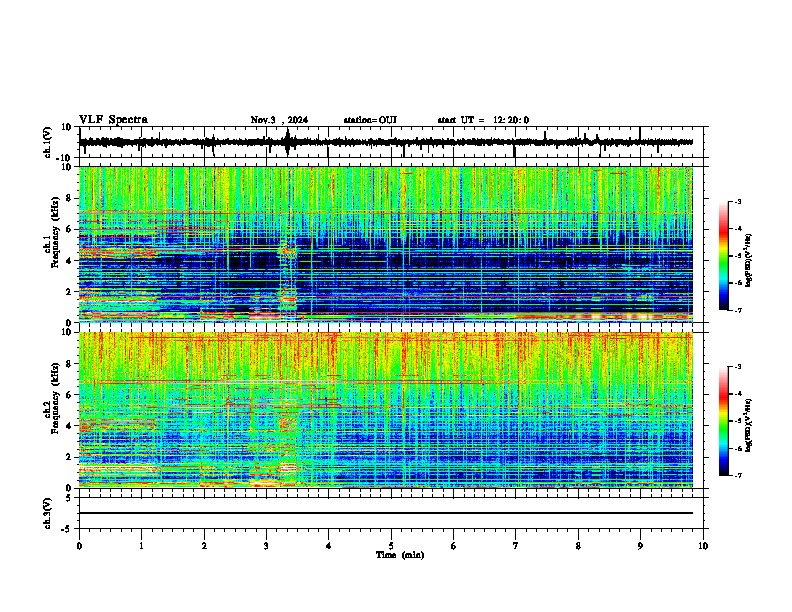The width and height of the screenshot is (792, 612).
Task: Click the 'station=OUI' header text
Action: (x=370, y=120)
